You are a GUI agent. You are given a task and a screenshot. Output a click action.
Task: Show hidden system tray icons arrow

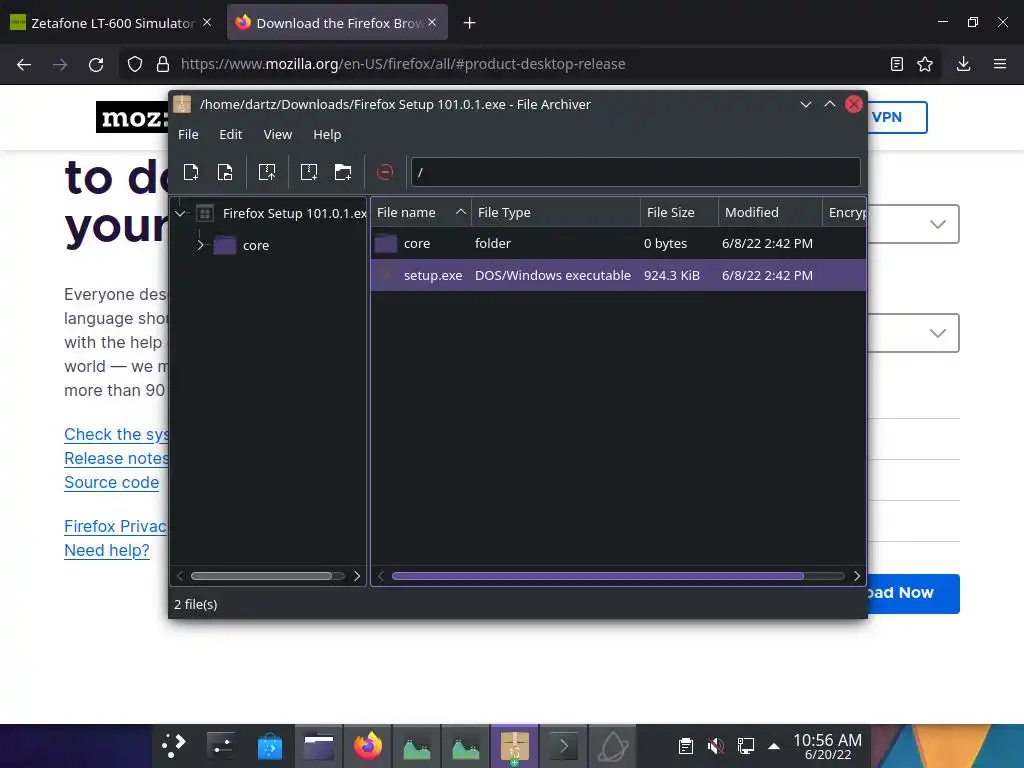coord(774,746)
